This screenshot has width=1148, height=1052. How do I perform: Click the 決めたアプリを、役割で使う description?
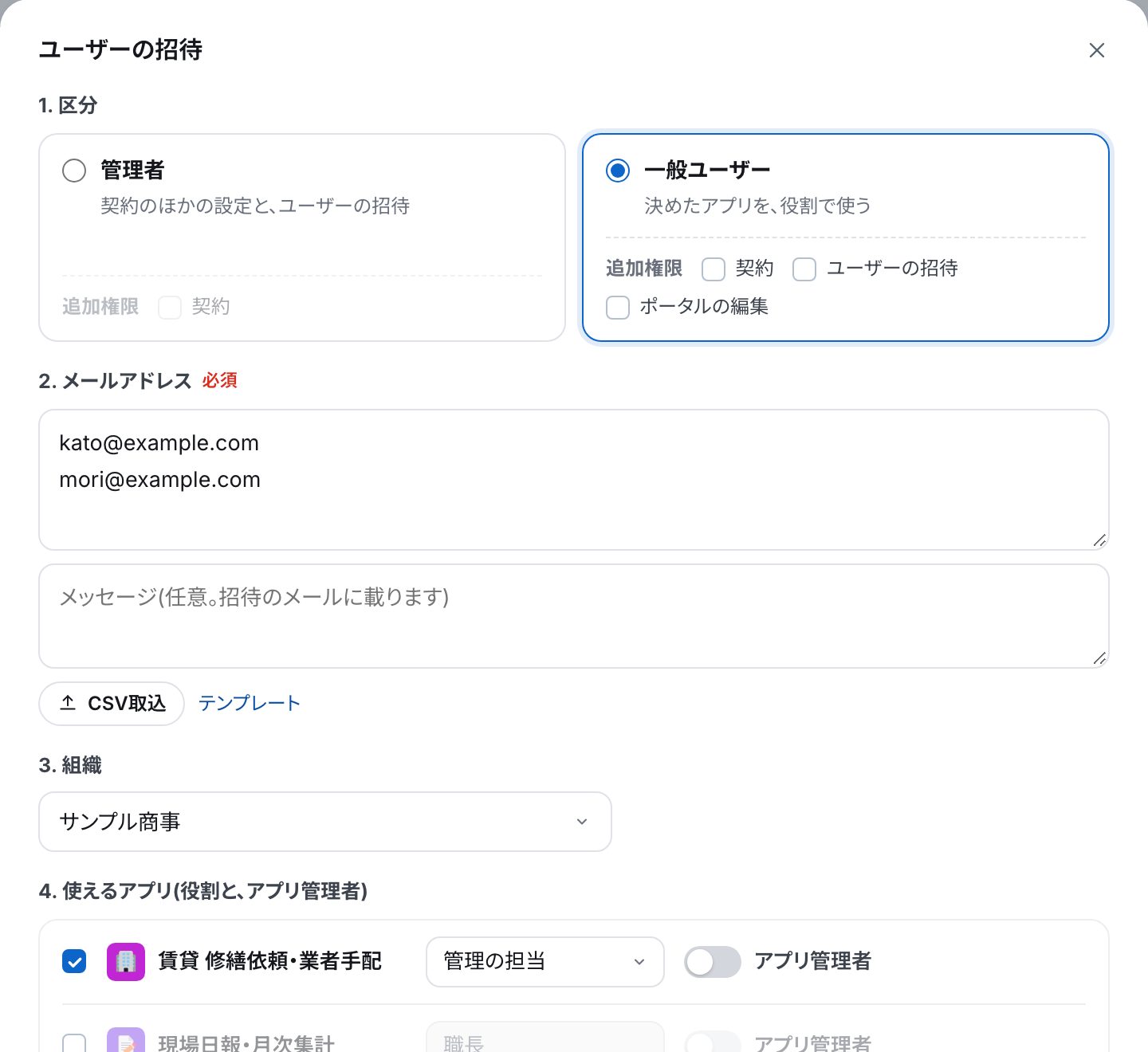[x=757, y=206]
